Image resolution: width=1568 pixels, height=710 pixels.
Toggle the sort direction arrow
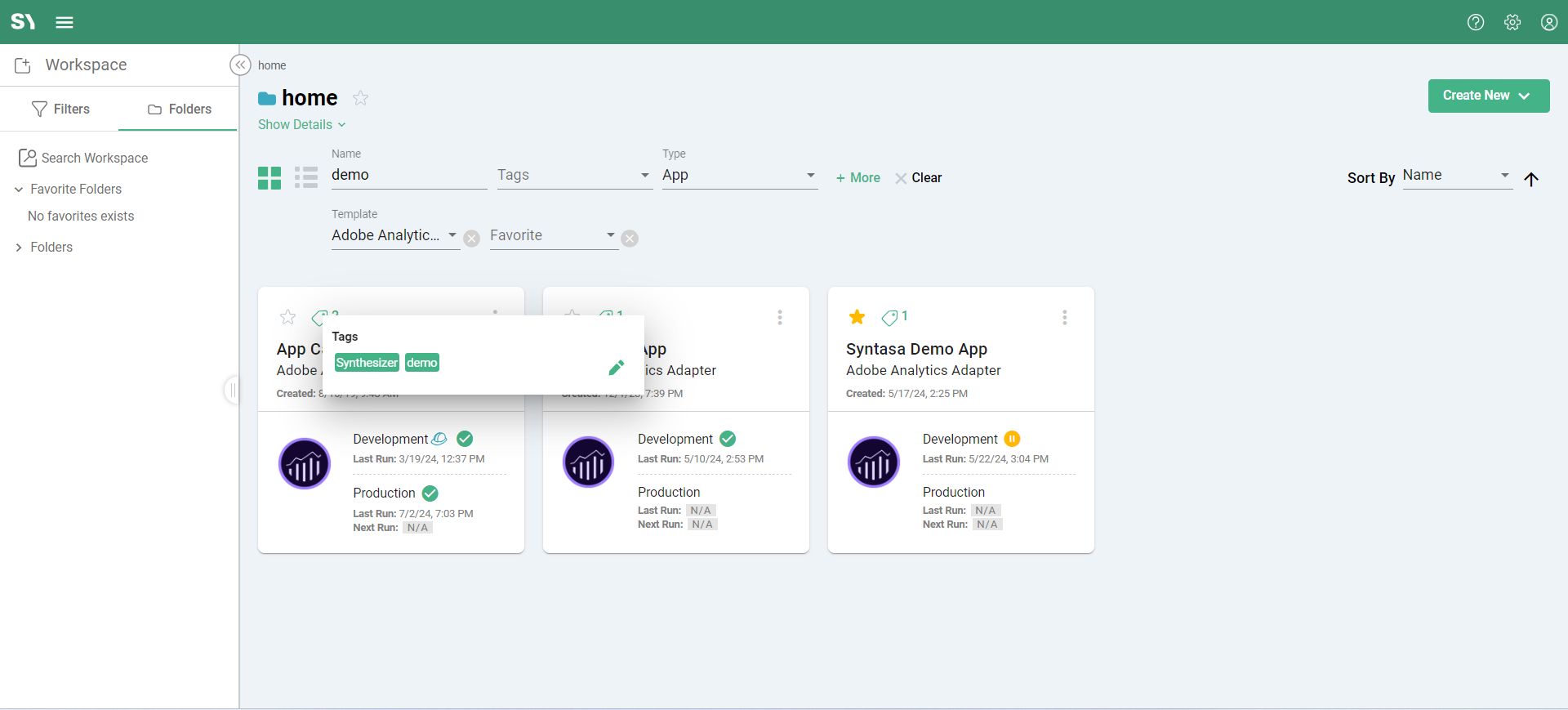pos(1531,179)
